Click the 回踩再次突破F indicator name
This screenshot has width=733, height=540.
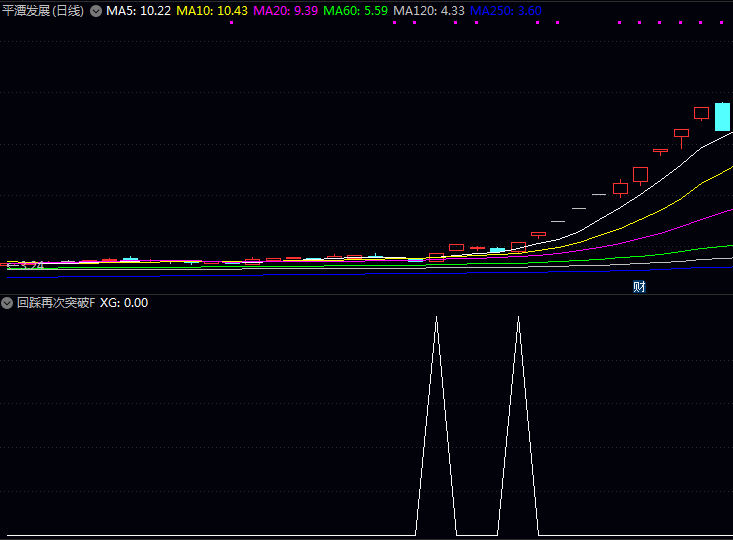pos(56,302)
